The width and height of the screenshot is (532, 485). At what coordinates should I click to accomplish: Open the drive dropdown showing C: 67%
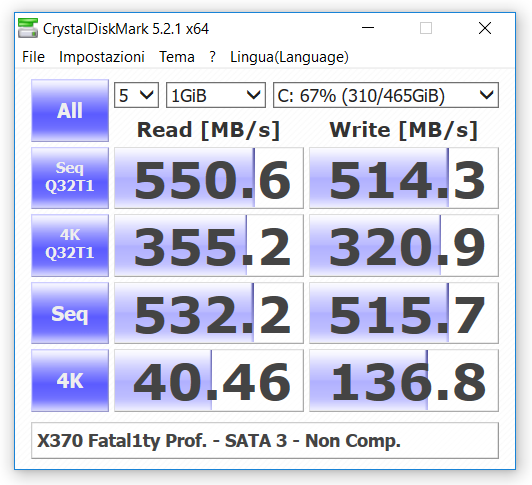tap(386, 95)
